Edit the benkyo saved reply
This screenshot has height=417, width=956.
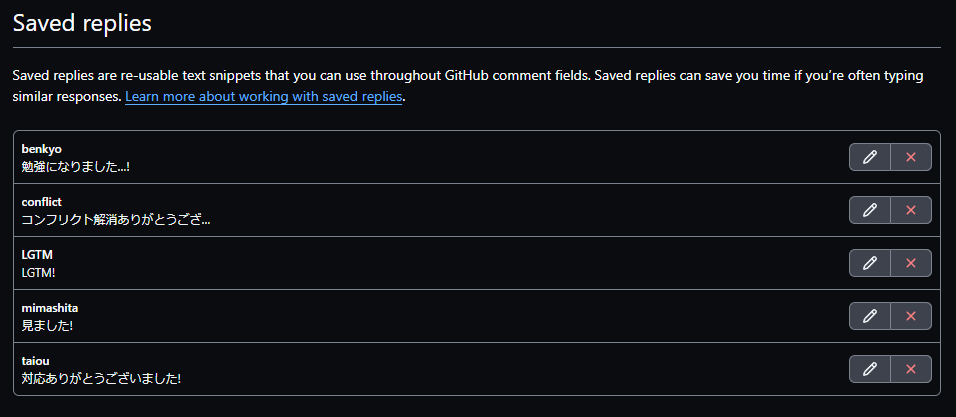tap(870, 157)
